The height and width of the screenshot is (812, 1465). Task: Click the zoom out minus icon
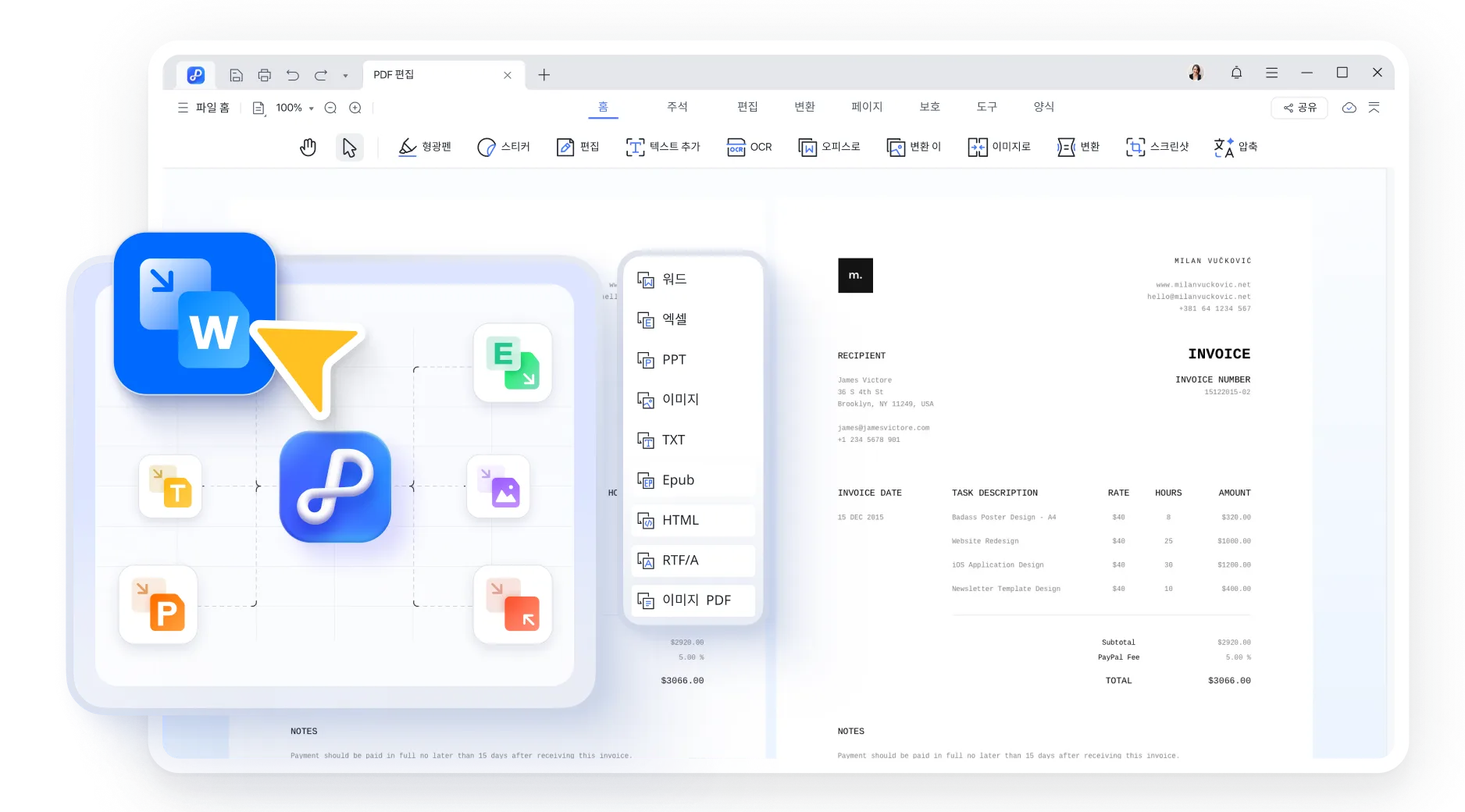(330, 108)
